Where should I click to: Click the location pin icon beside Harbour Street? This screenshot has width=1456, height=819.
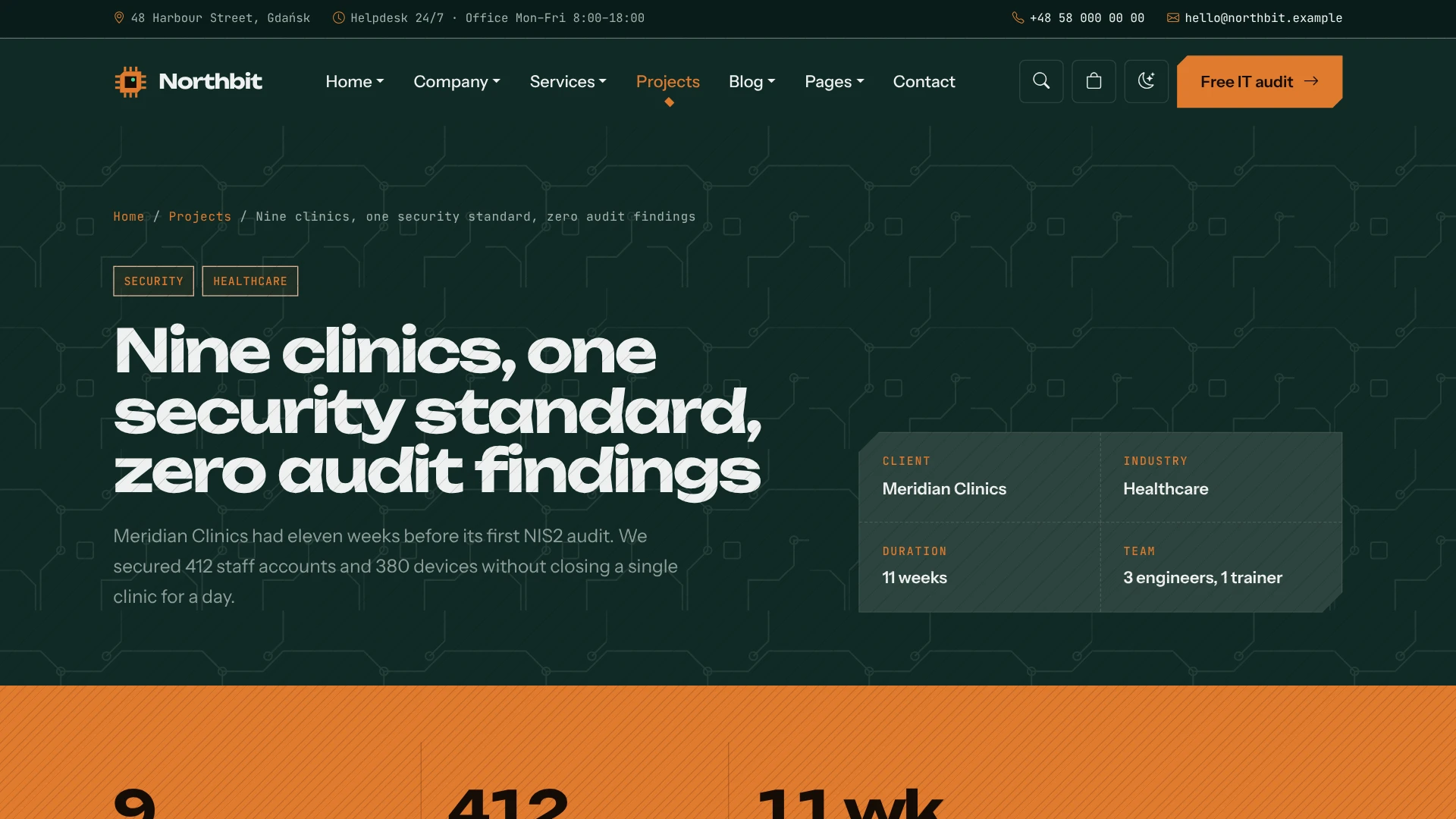[x=119, y=17]
